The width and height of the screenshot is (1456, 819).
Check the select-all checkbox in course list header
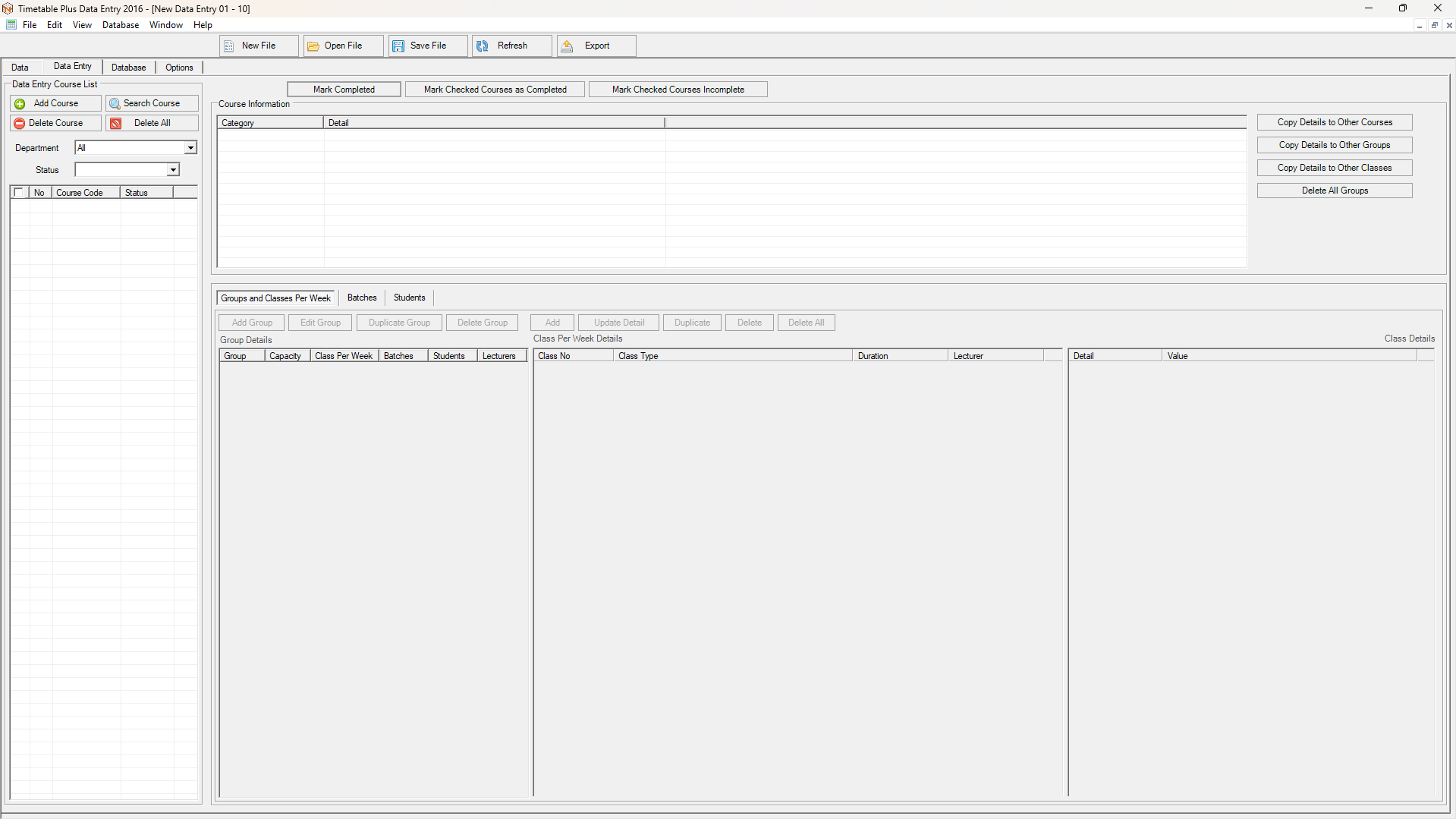[x=19, y=193]
